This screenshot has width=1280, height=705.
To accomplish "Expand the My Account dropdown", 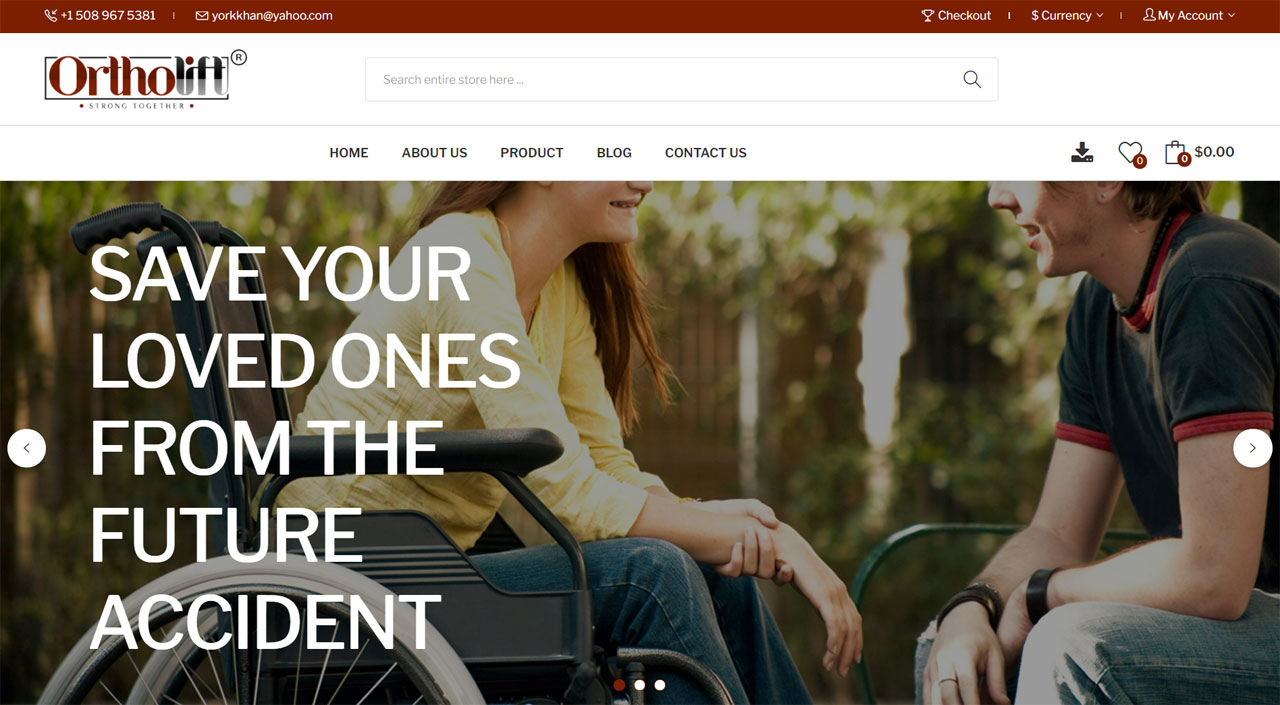I will click(1189, 16).
